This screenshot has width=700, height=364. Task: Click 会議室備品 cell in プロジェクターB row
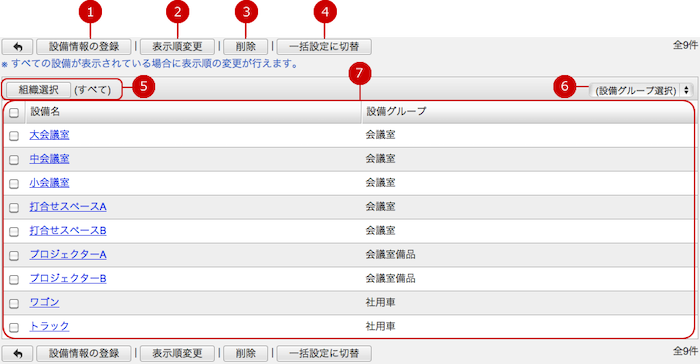click(391, 279)
